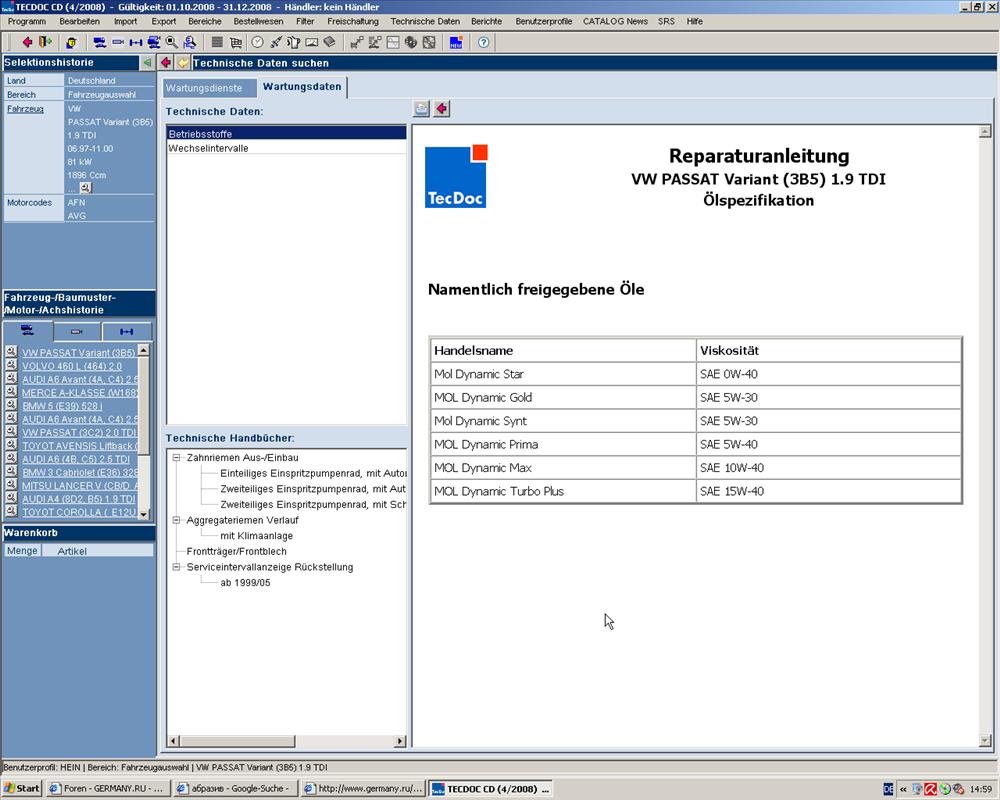
Task: Click Start button on Windows taskbar
Action: coord(22,789)
